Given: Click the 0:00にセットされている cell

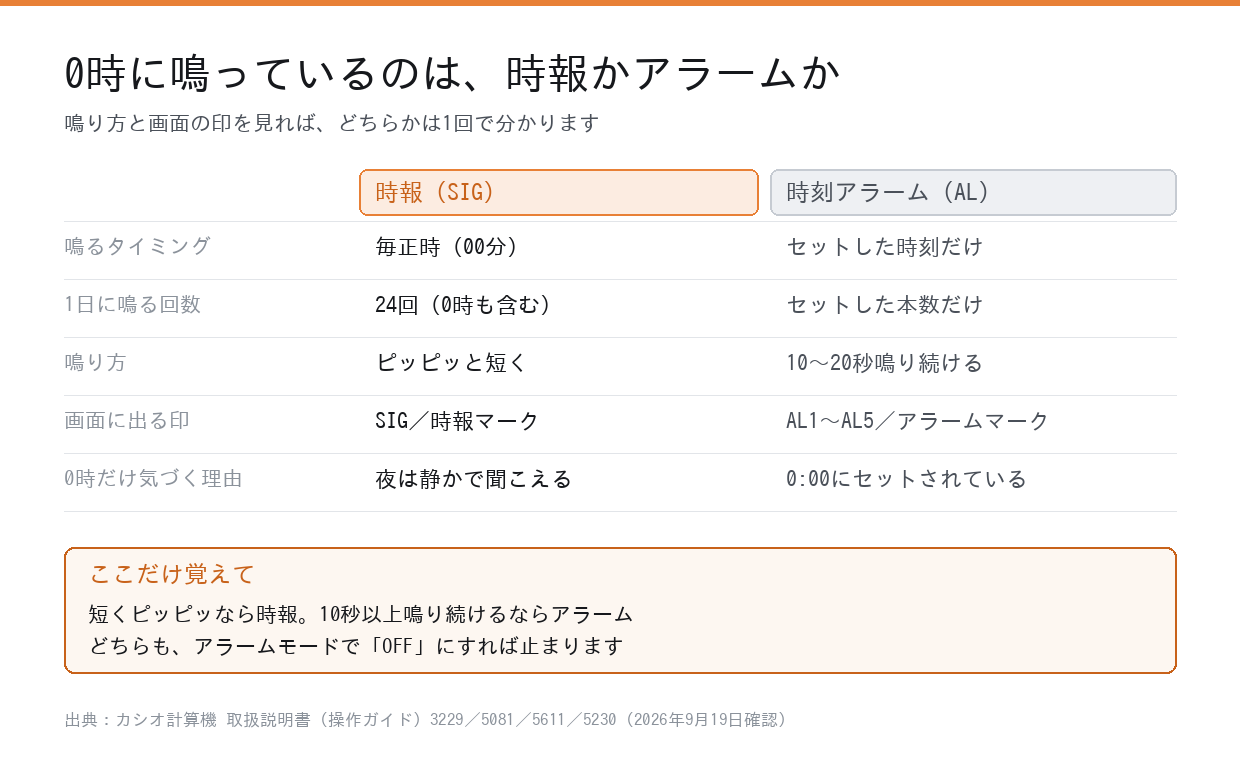Looking at the screenshot, I should 907,479.
